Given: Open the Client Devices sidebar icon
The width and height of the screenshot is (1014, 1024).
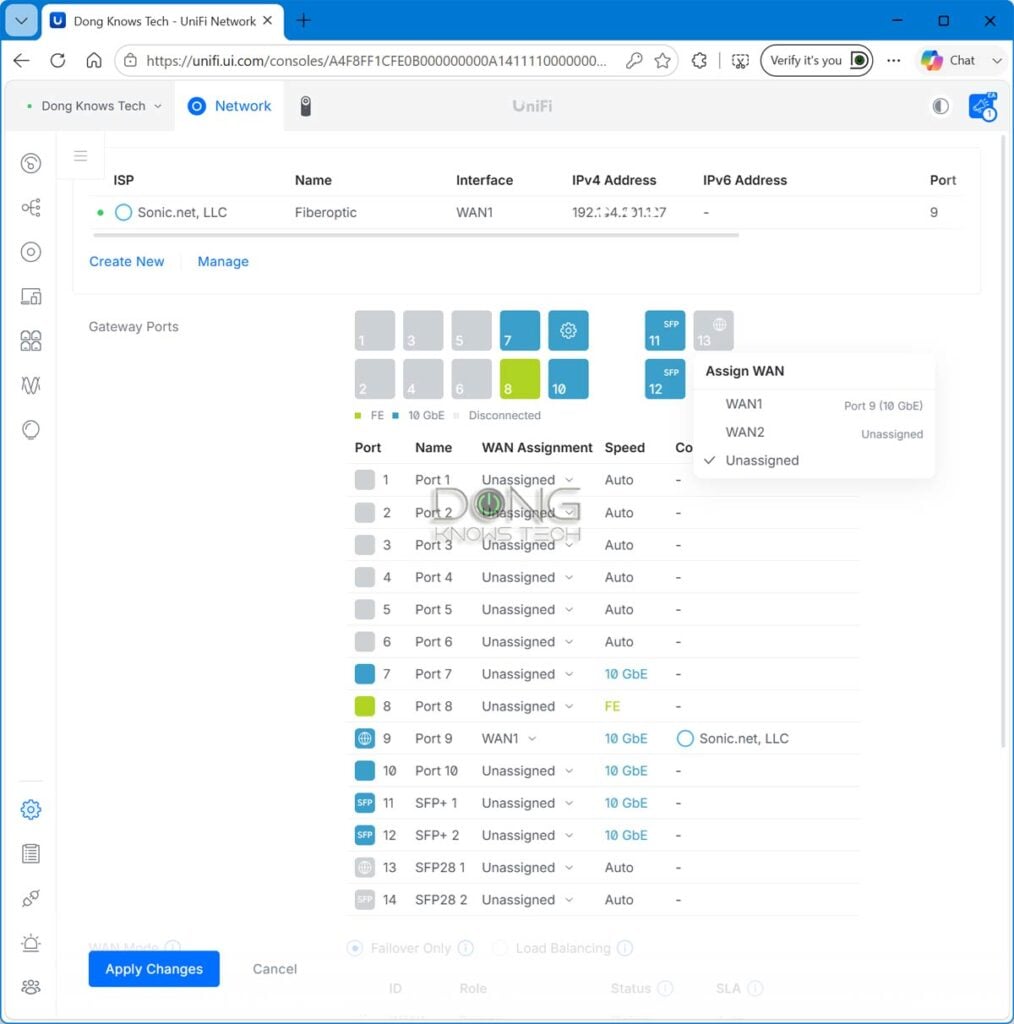Looking at the screenshot, I should [x=31, y=296].
